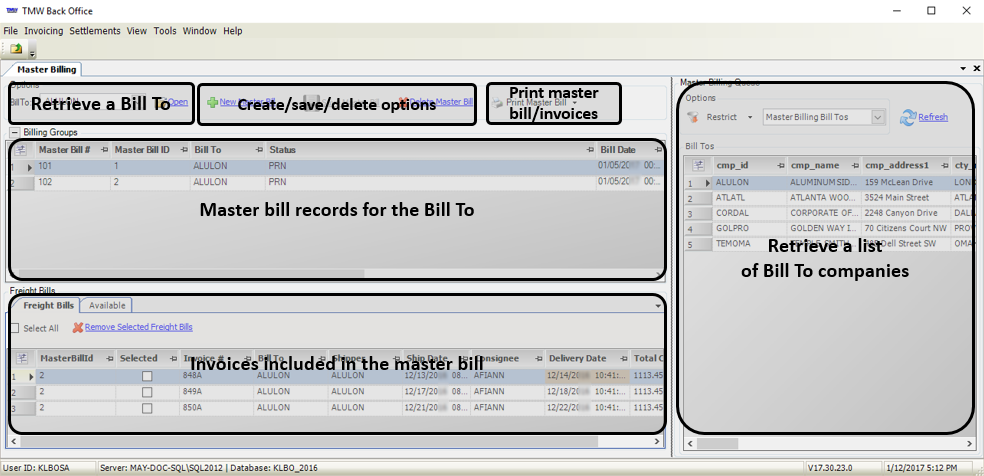984x476 pixels.
Task: Select the ATLATL company row
Action: pyautogui.click(x=831, y=198)
